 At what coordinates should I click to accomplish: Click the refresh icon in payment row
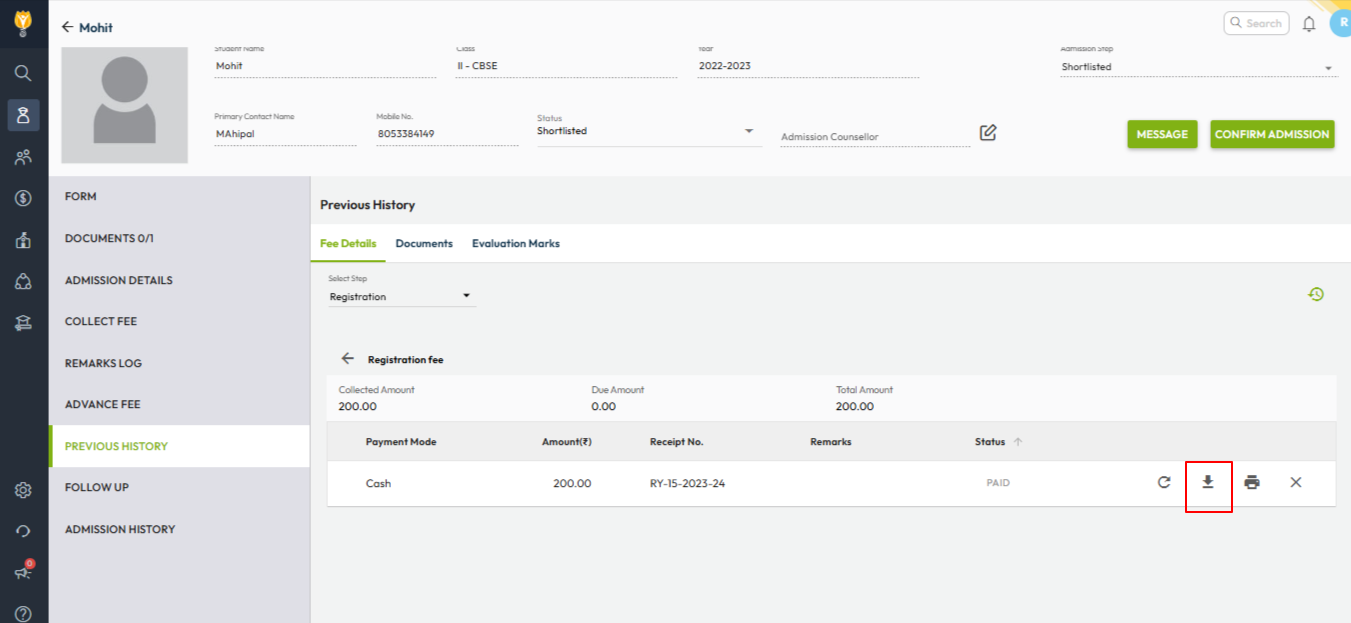[1164, 483]
